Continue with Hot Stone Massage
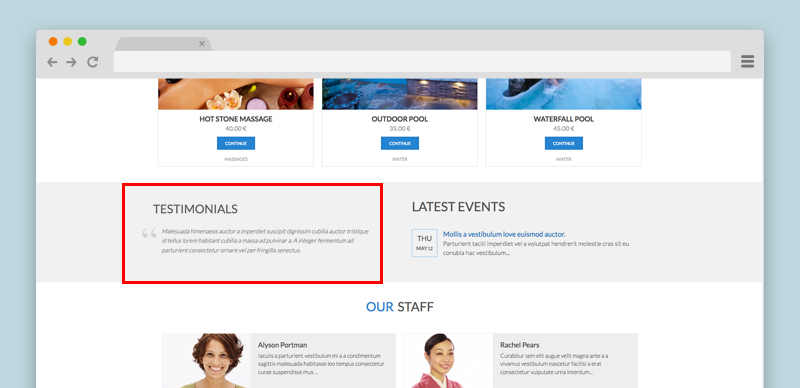800x388 pixels. tap(236, 143)
